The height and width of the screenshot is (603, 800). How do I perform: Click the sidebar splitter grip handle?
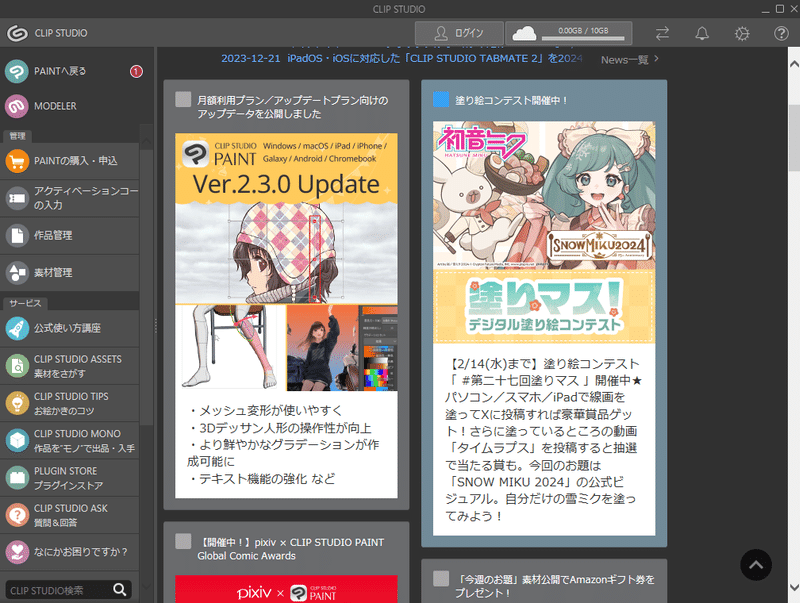coord(156,325)
